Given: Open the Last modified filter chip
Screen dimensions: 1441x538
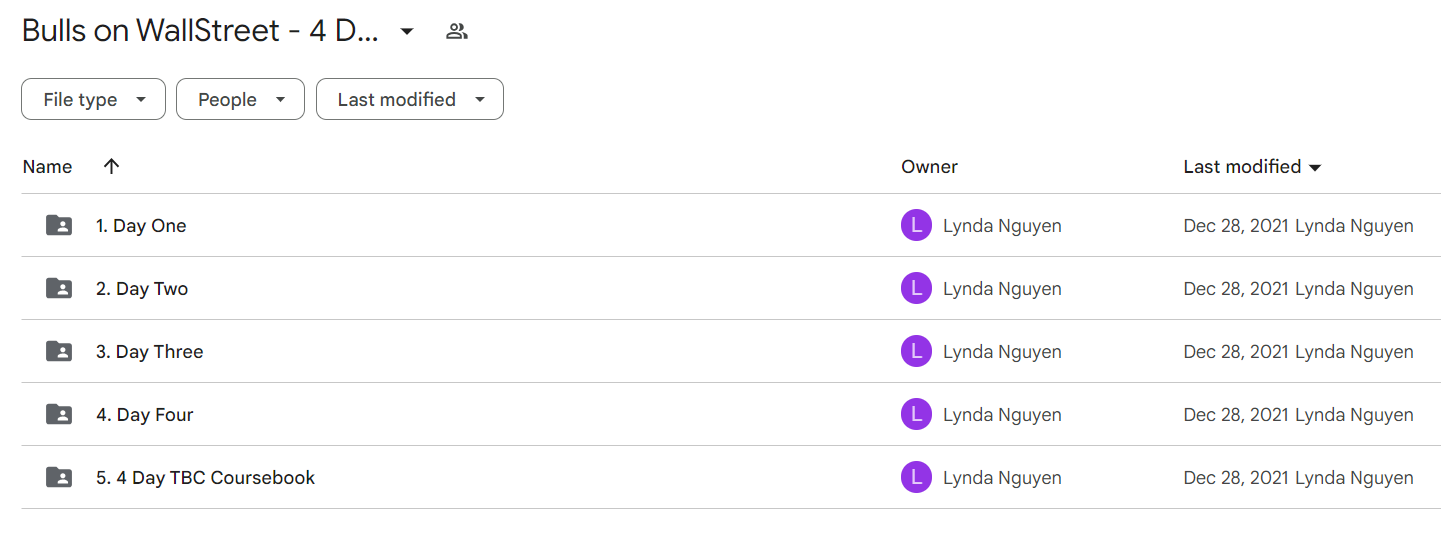Looking at the screenshot, I should coord(410,99).
